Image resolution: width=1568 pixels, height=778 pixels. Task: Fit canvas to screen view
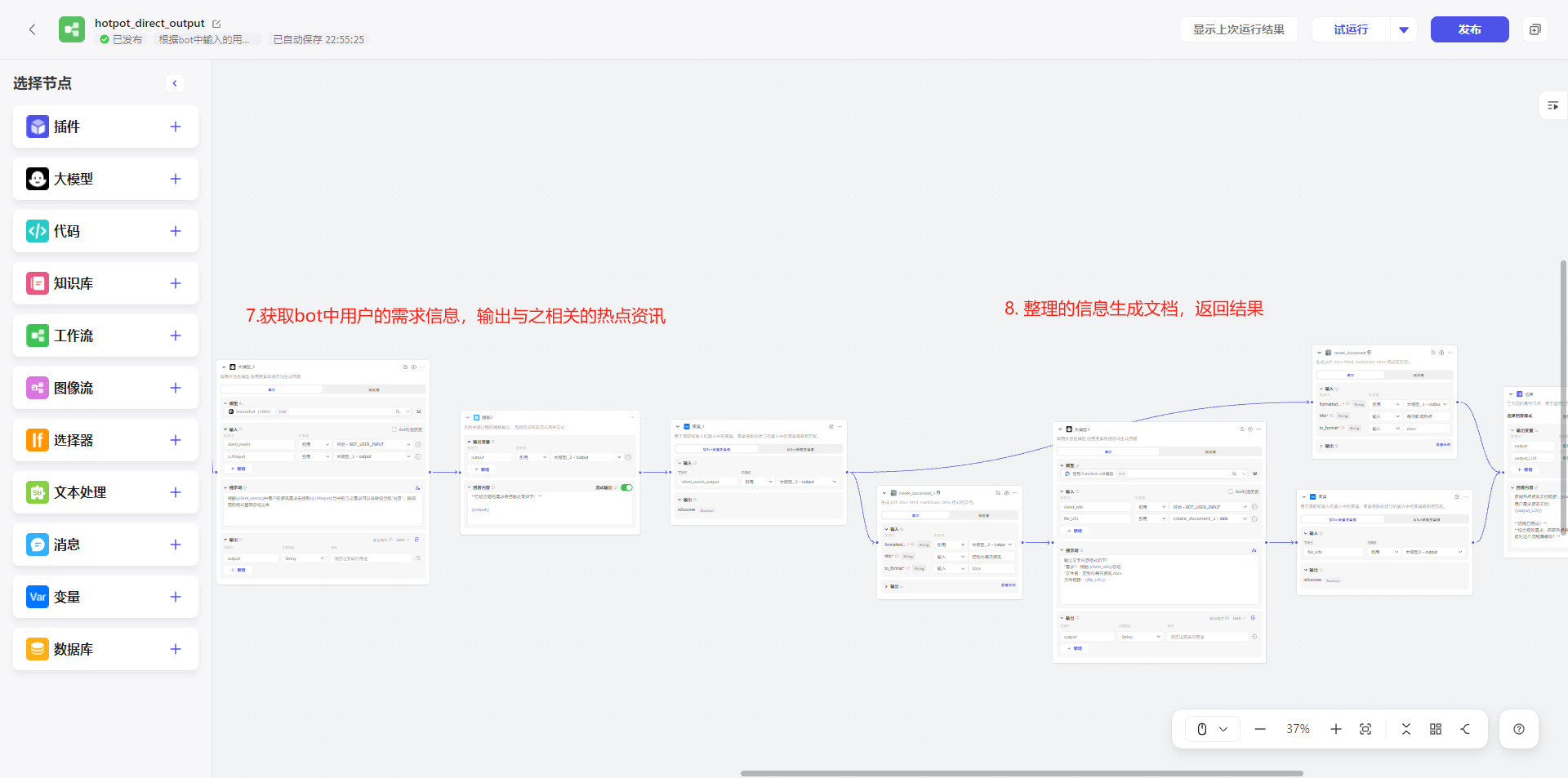[1365, 729]
